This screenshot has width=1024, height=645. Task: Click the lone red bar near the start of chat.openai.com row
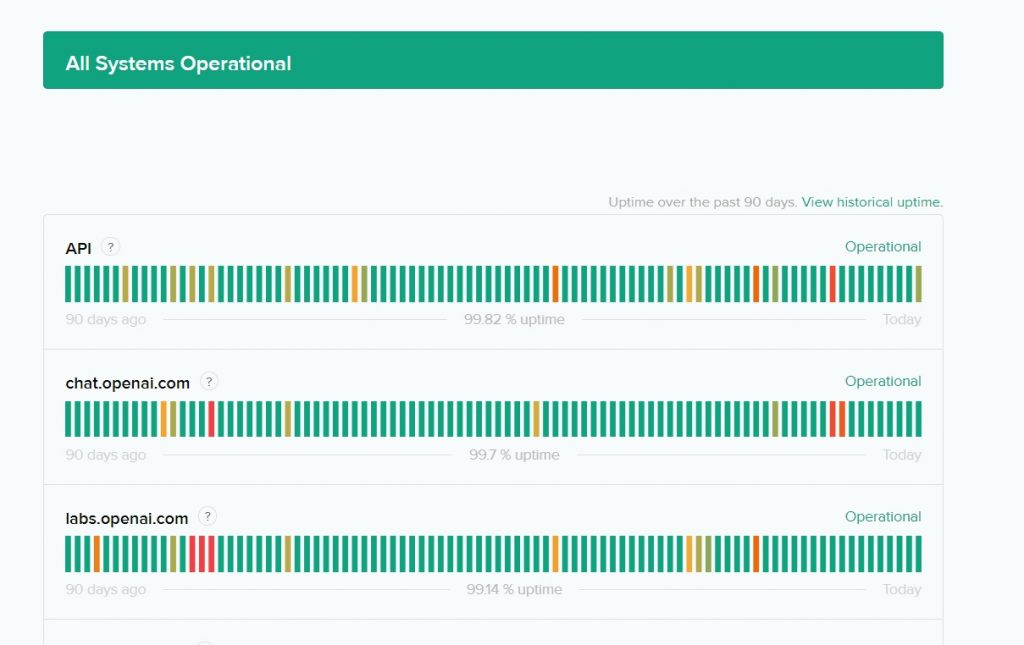(211, 419)
